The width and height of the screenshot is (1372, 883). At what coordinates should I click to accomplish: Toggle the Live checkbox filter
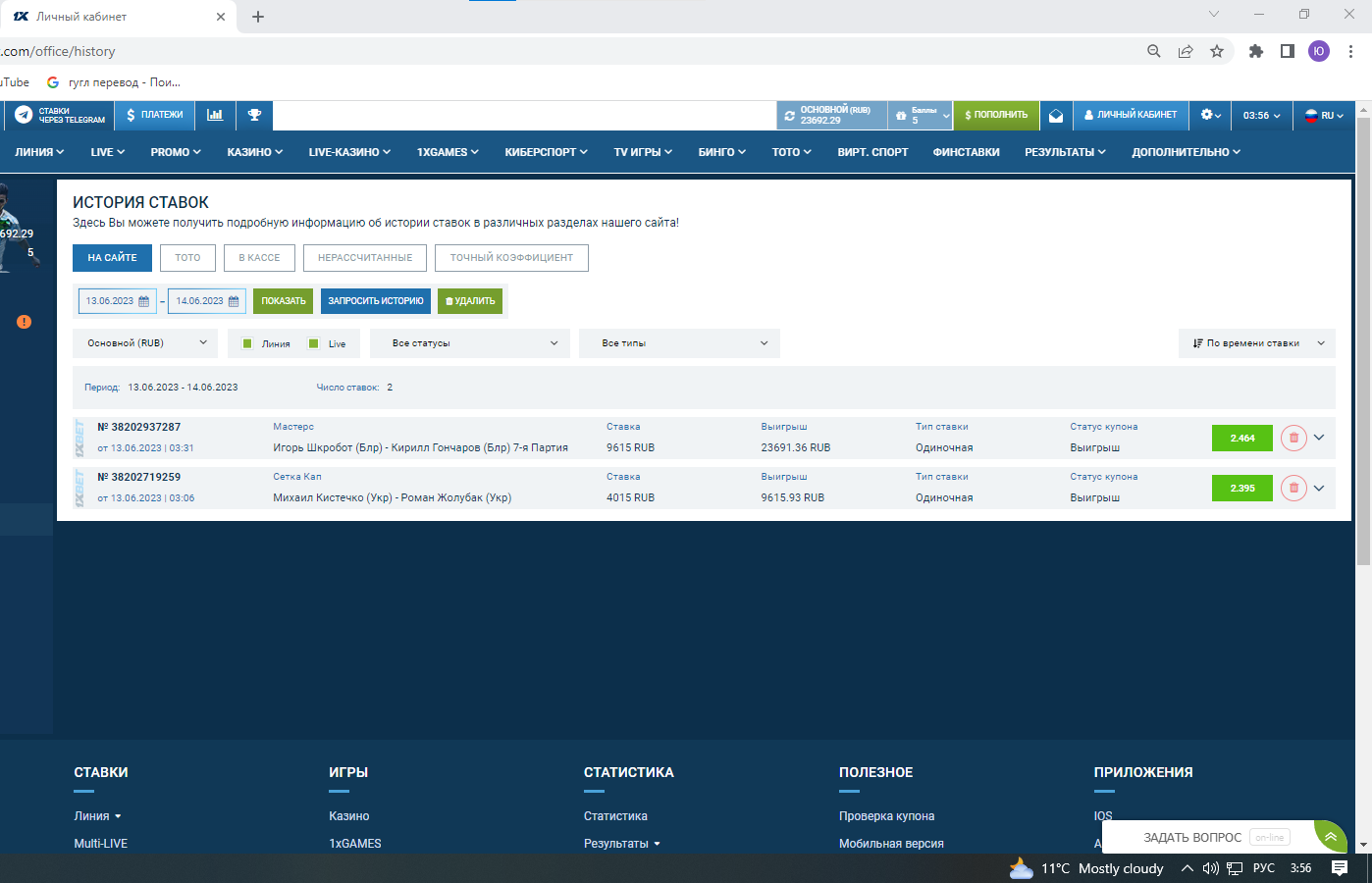coord(314,343)
